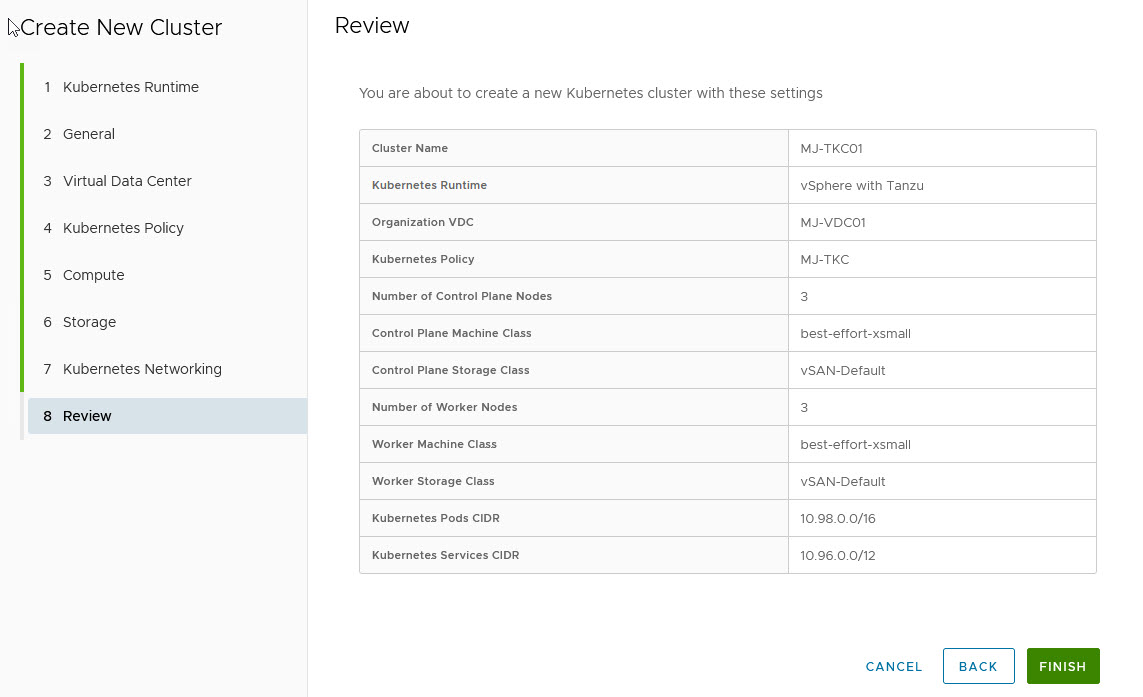Jump to Kubernetes Policy step
1143x697 pixels.
click(123, 228)
